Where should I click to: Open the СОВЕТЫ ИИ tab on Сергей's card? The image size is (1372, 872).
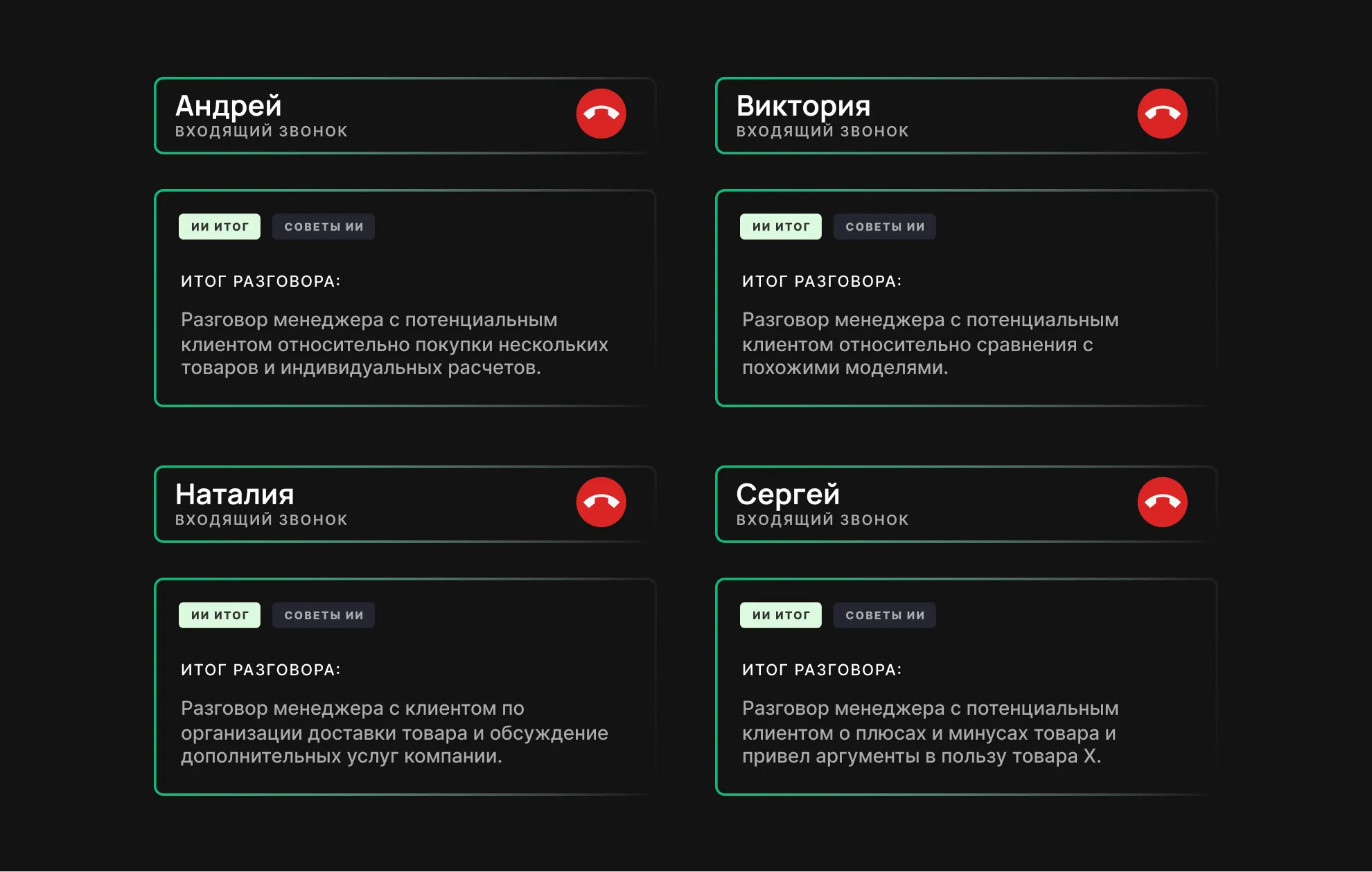[884, 614]
